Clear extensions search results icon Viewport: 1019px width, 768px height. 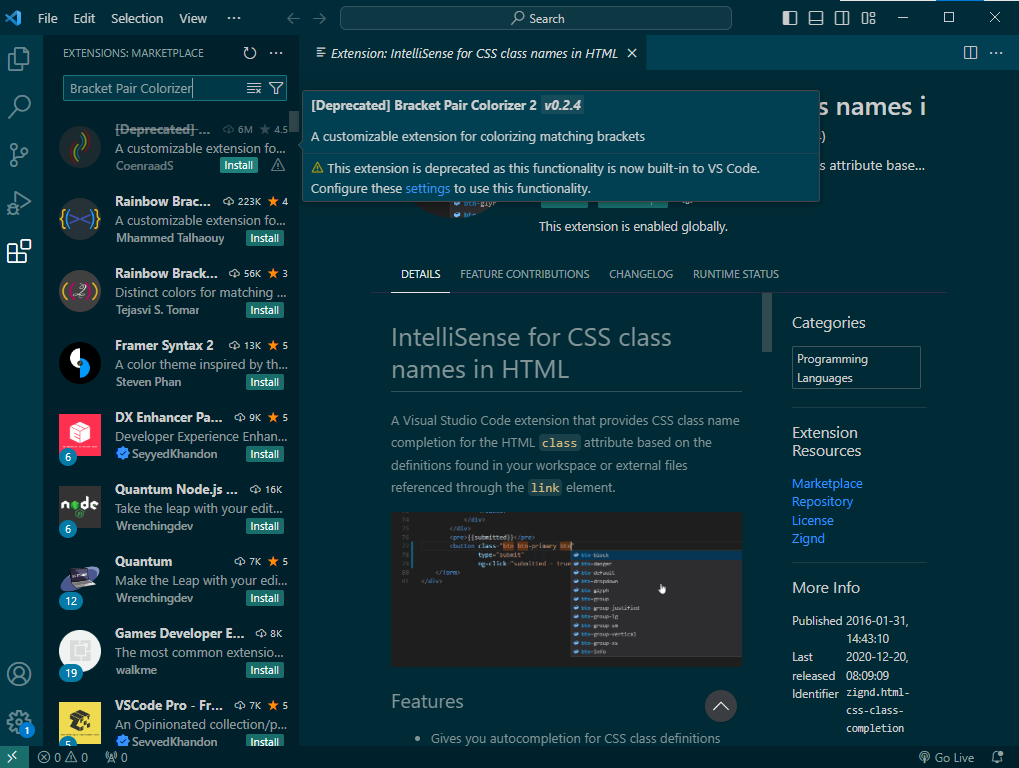(254, 88)
